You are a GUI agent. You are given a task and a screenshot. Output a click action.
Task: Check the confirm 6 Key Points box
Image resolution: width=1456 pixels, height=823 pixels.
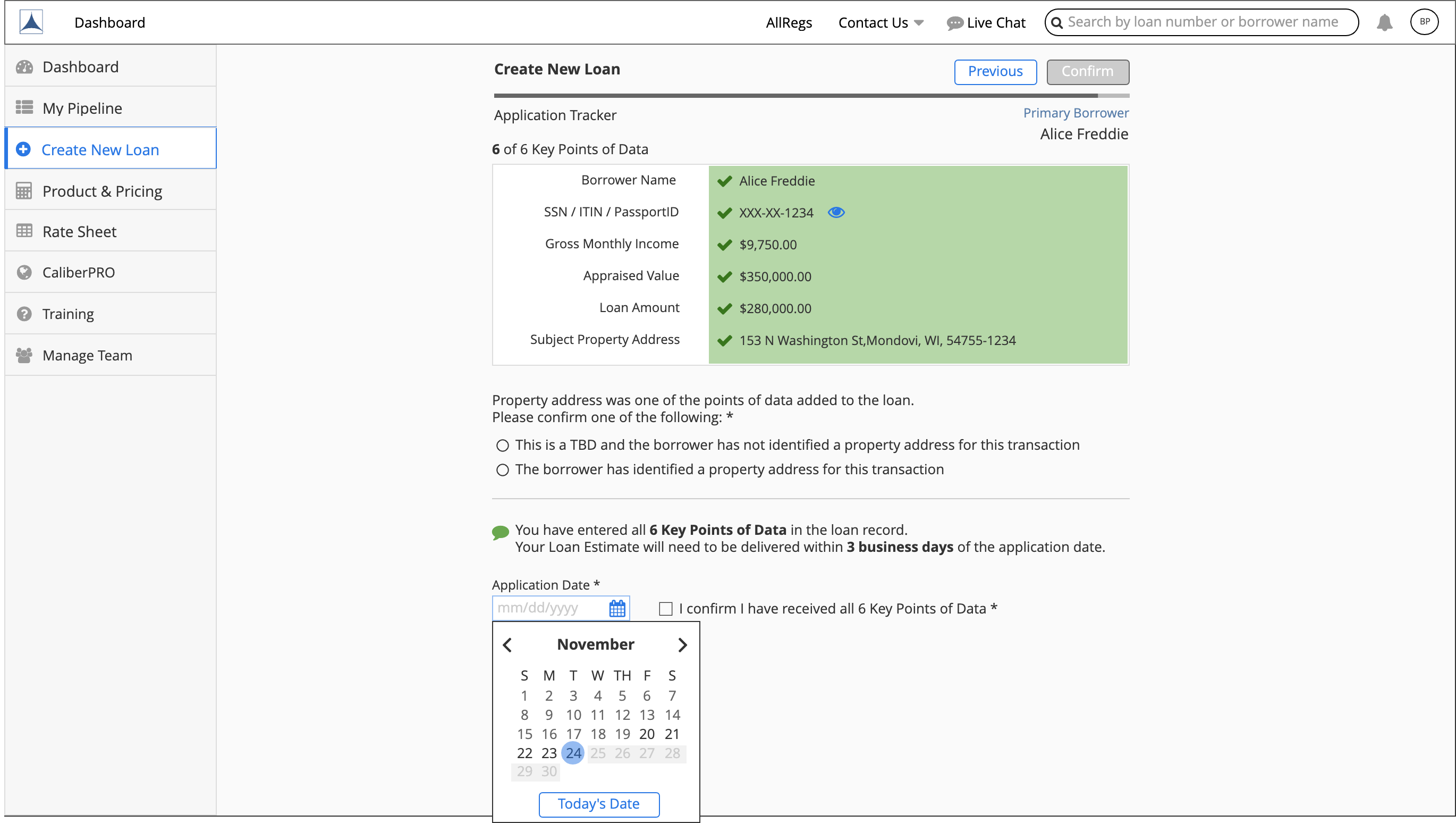[665, 609]
